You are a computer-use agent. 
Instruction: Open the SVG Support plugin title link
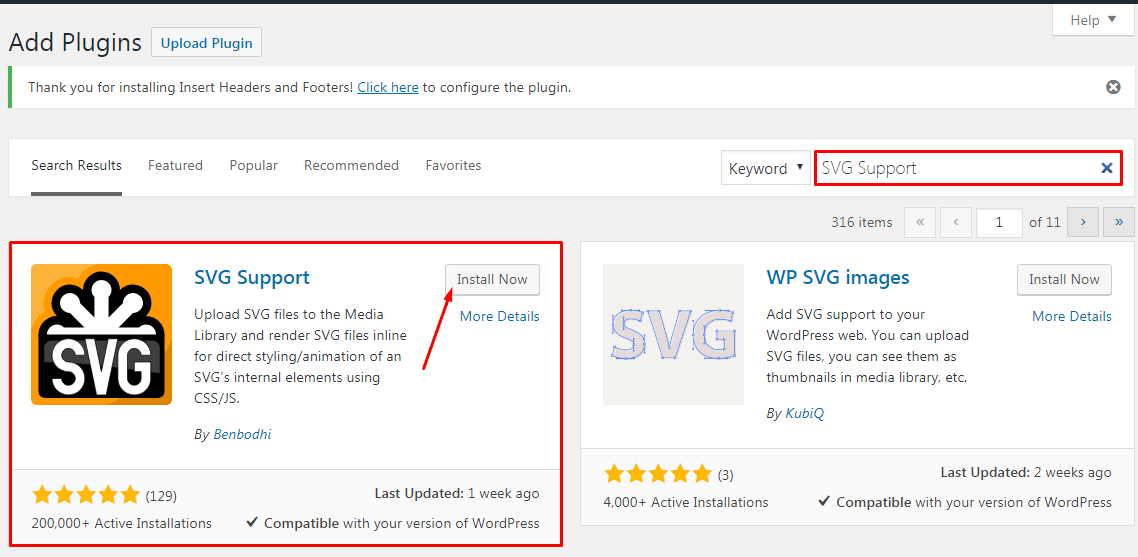252,277
